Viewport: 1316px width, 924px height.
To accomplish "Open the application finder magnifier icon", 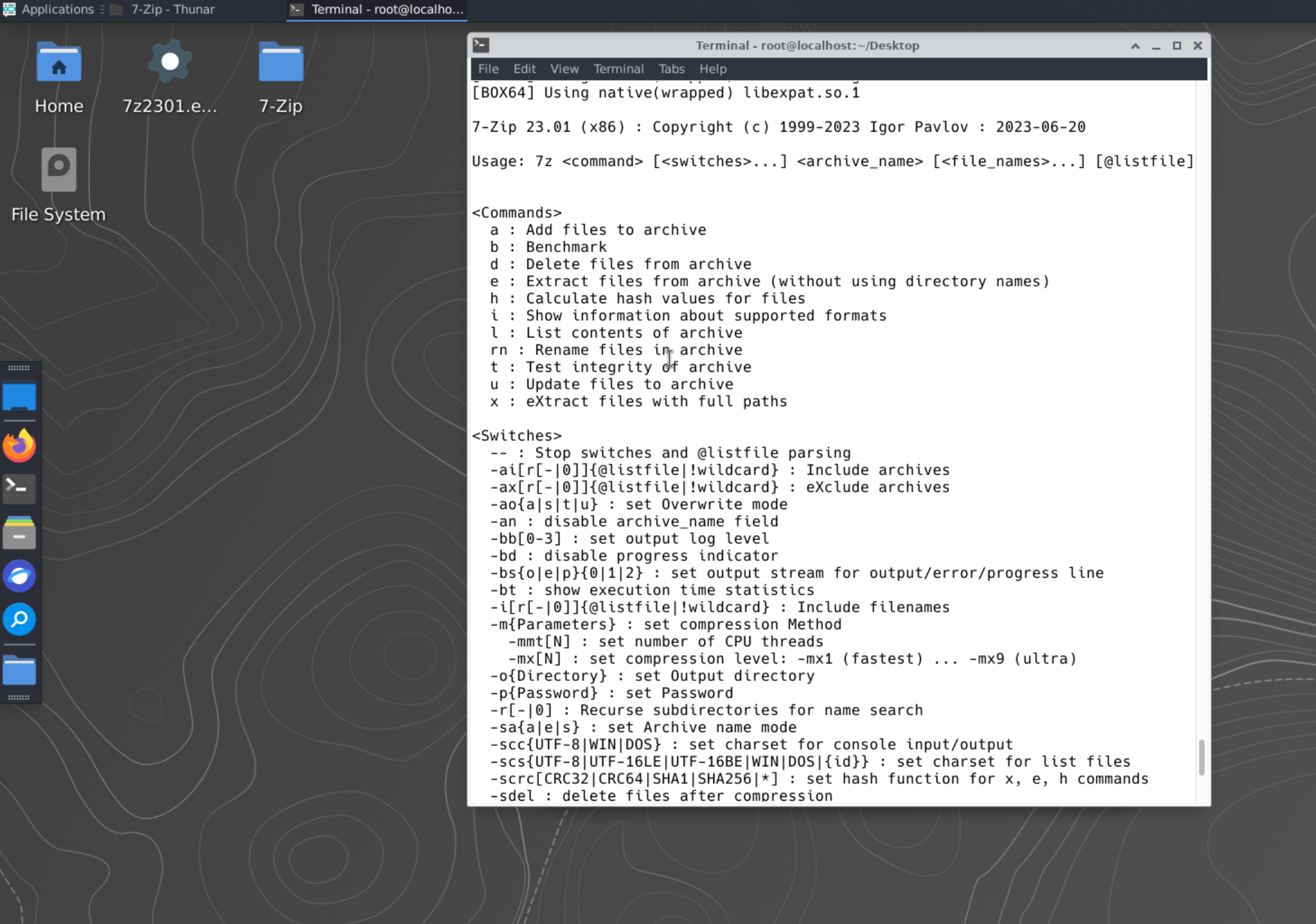I will [x=19, y=620].
